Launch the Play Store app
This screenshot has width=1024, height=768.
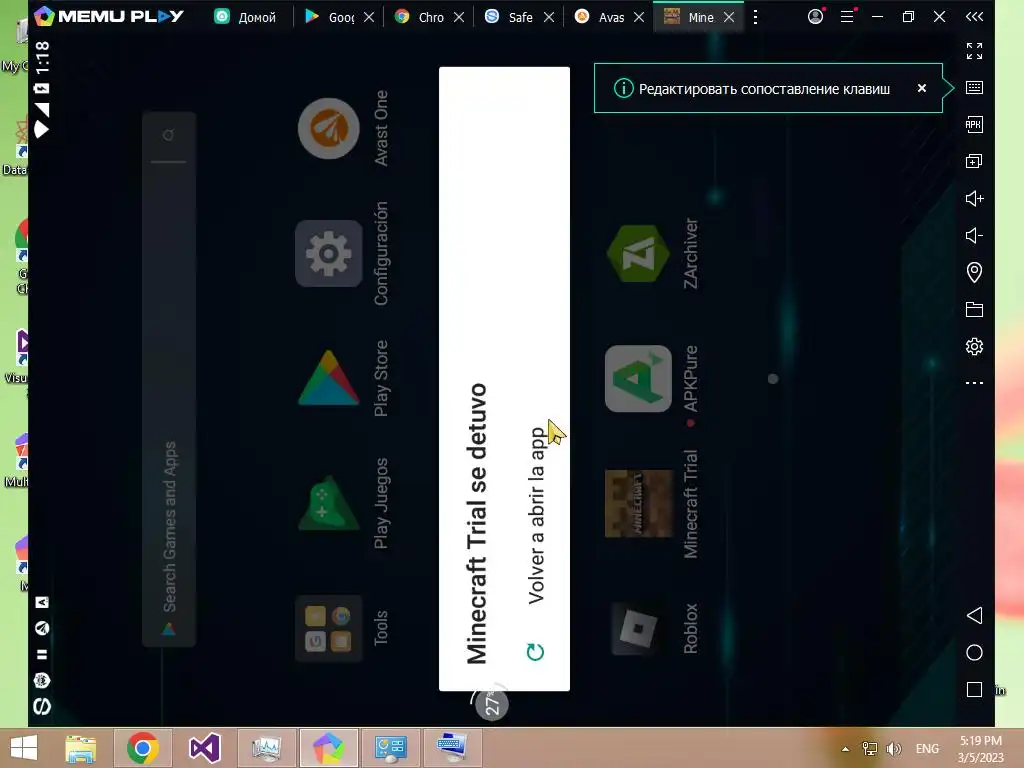[x=328, y=378]
